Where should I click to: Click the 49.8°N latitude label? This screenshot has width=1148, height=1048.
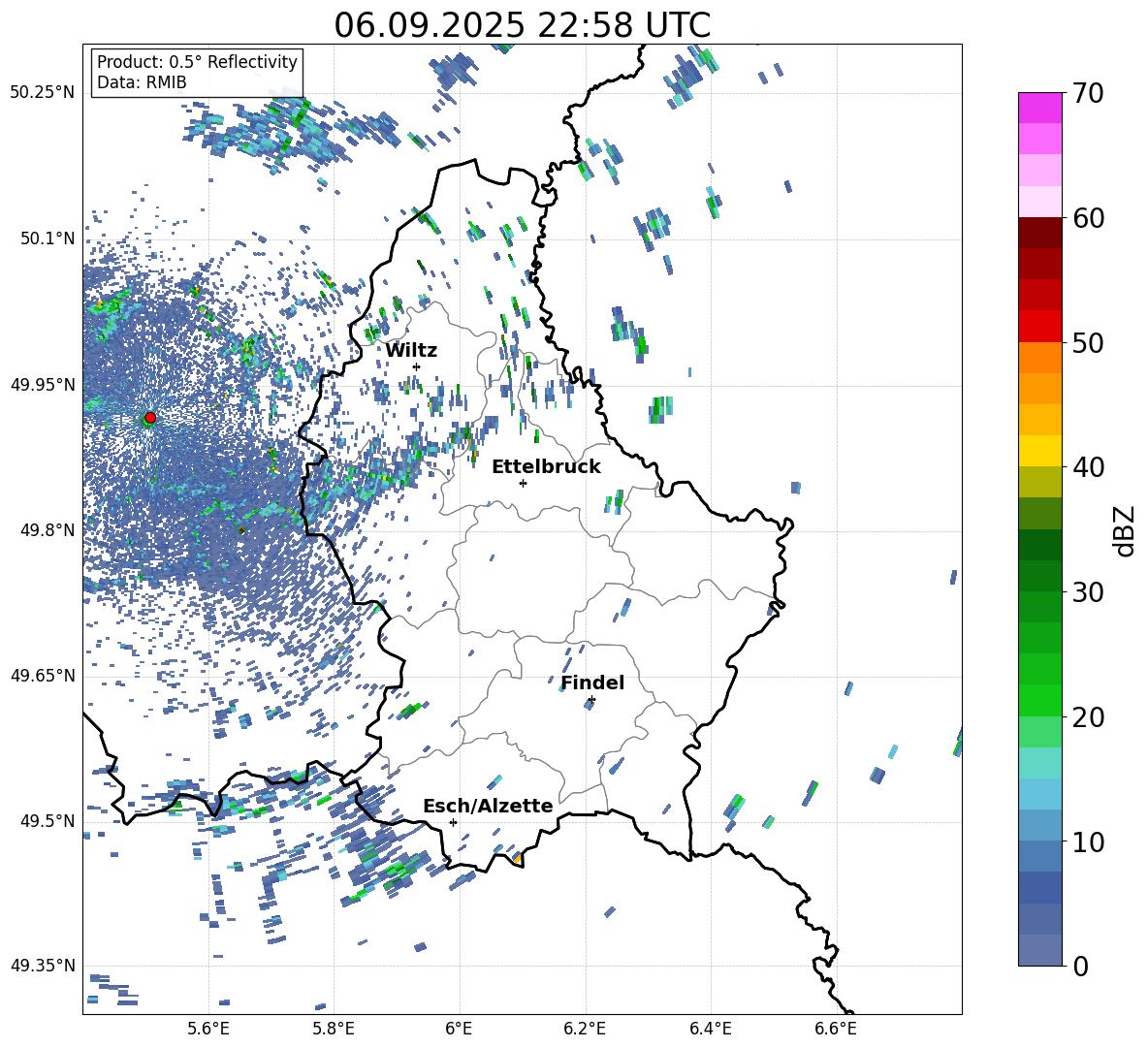tap(48, 530)
